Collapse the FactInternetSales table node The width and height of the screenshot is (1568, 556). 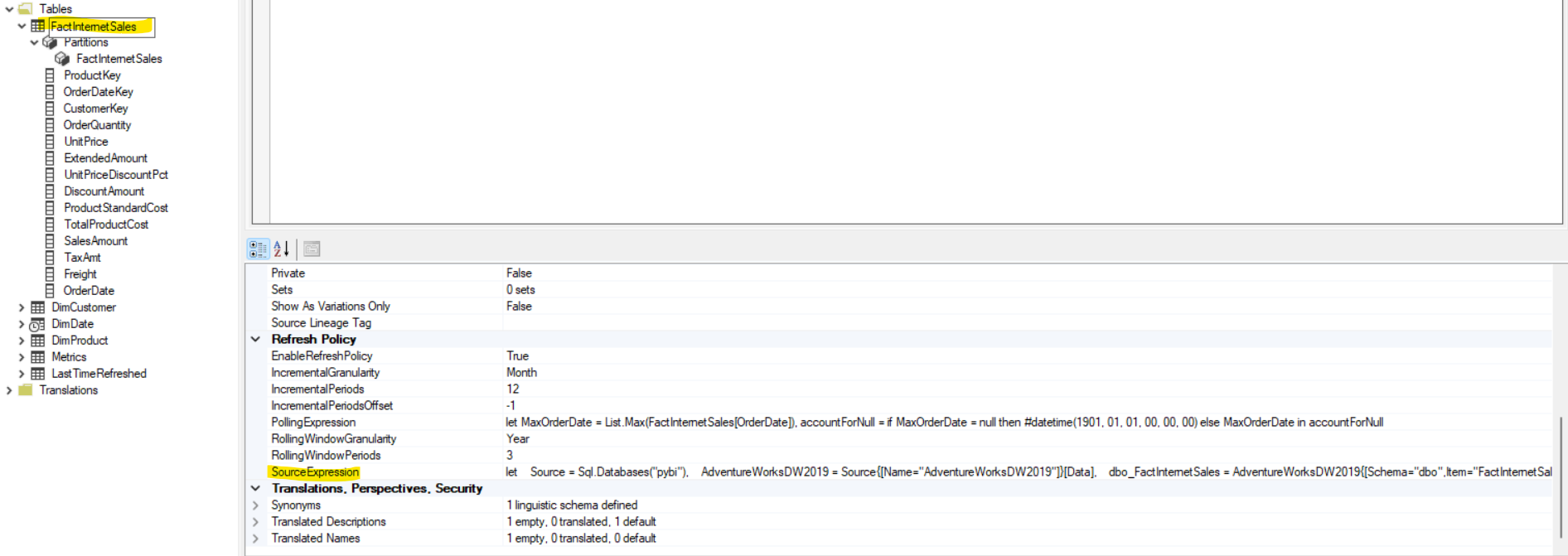(x=22, y=27)
